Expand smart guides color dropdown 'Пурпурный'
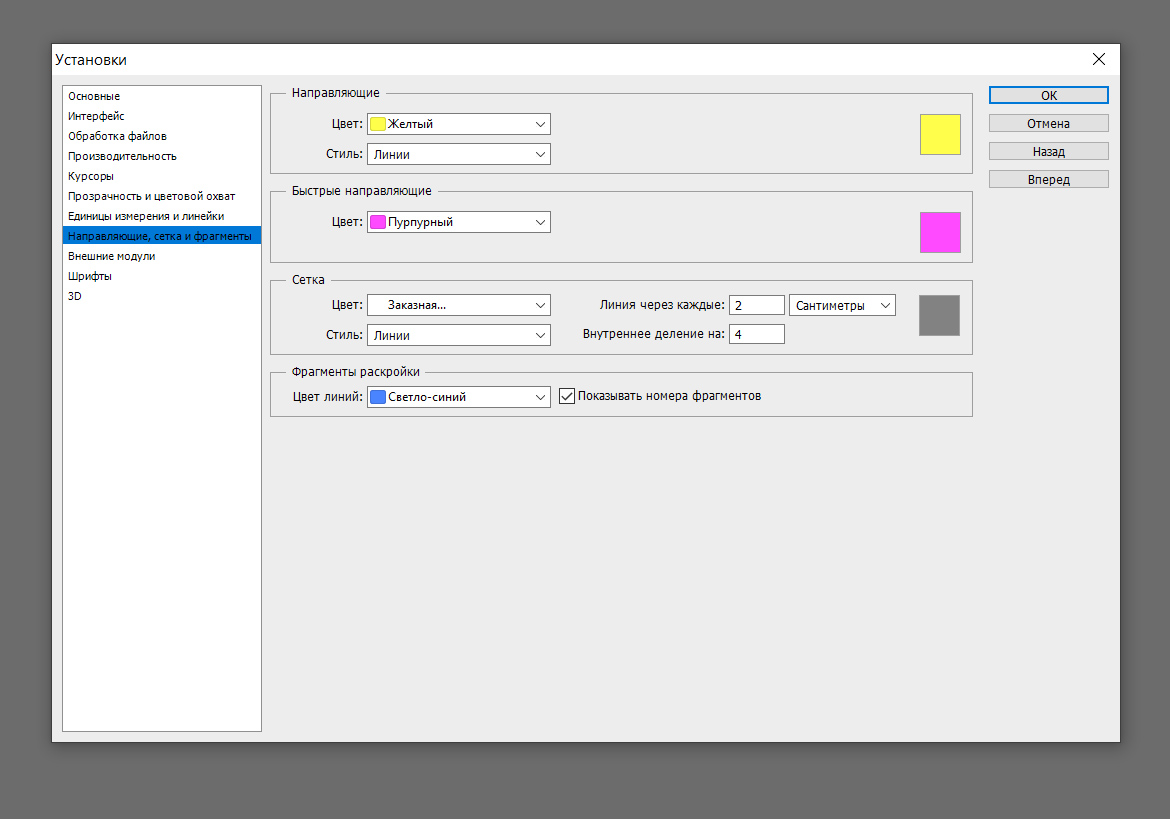Screen dimensions: 1170x819 (459, 222)
